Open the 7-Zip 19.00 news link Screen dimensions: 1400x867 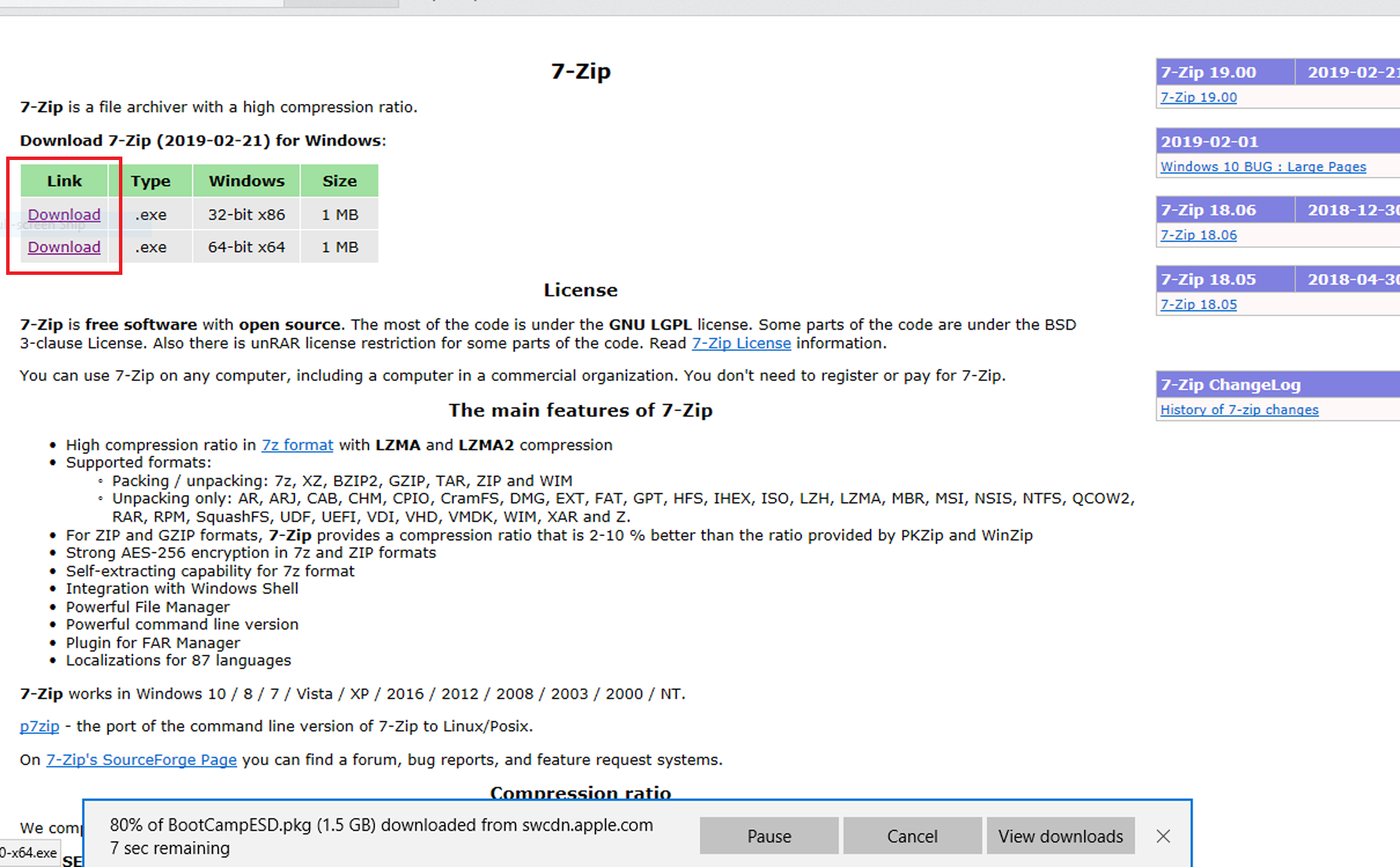pyautogui.click(x=1198, y=97)
